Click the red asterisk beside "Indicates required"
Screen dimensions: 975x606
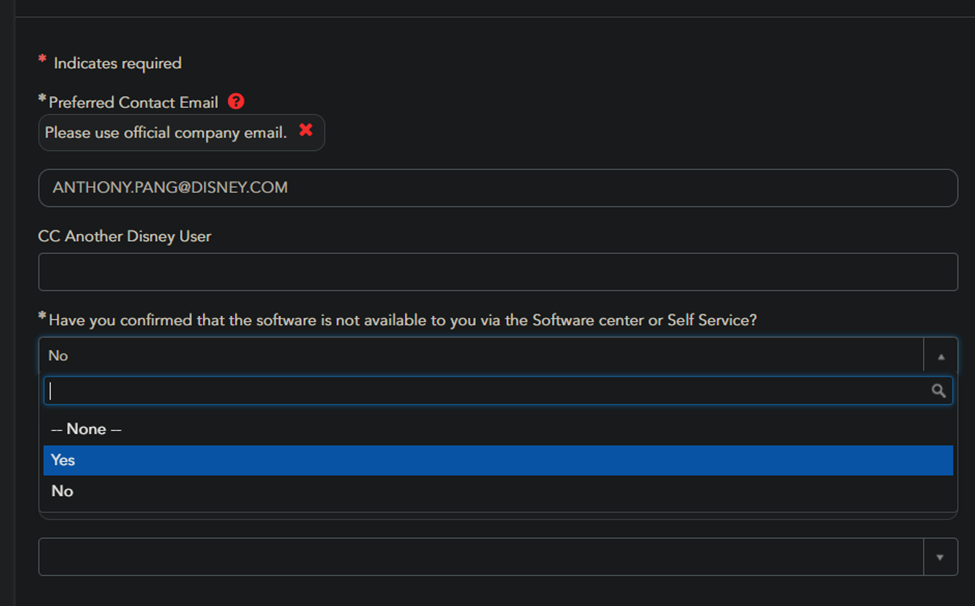click(x=42, y=61)
